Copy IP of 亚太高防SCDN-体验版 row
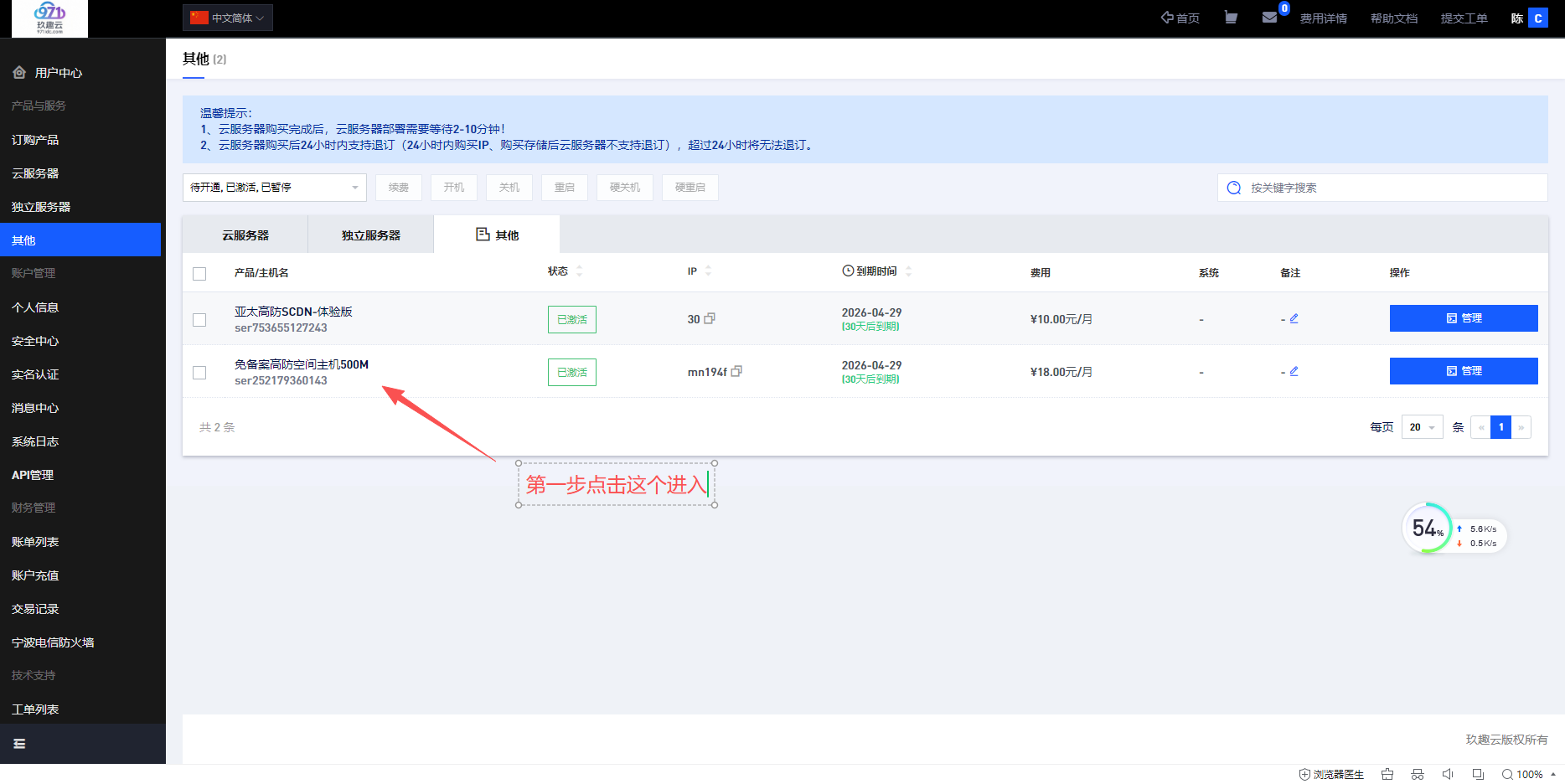Image resolution: width=1565 pixels, height=784 pixels. (x=710, y=319)
